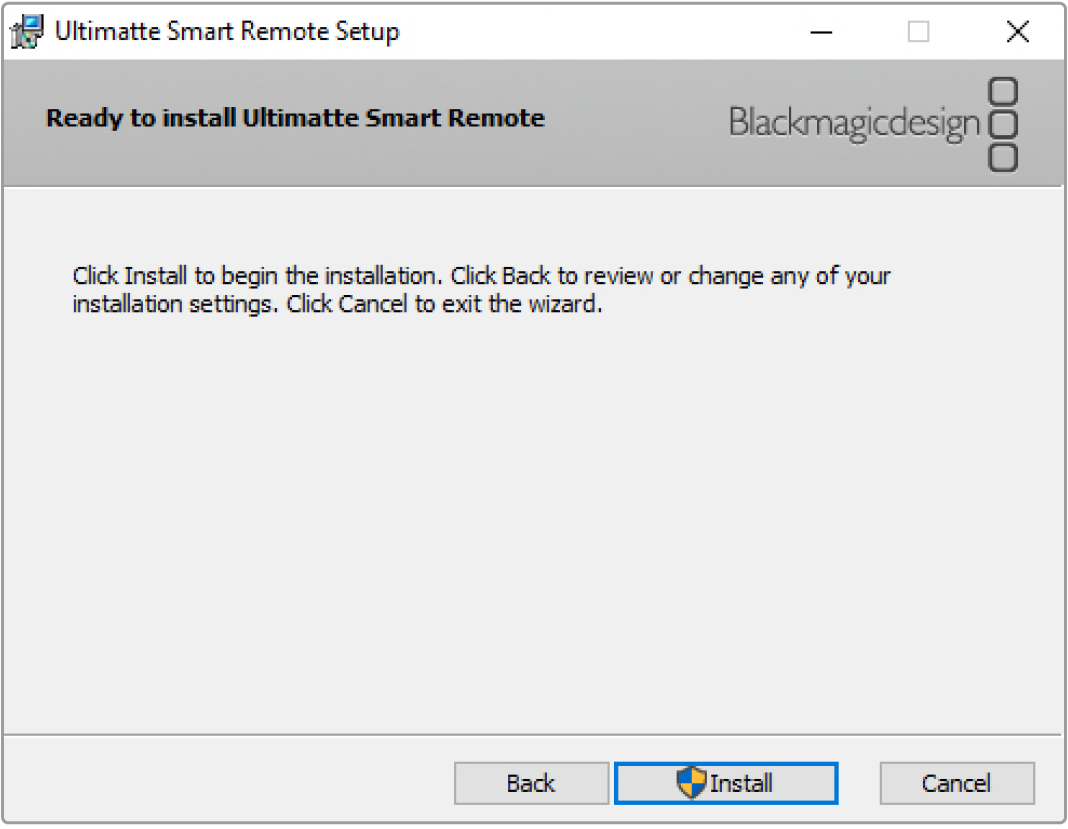This screenshot has height=829, width=1068.
Task: Minimize the Ultimatte Smart Remote Setup window
Action: coord(822,32)
